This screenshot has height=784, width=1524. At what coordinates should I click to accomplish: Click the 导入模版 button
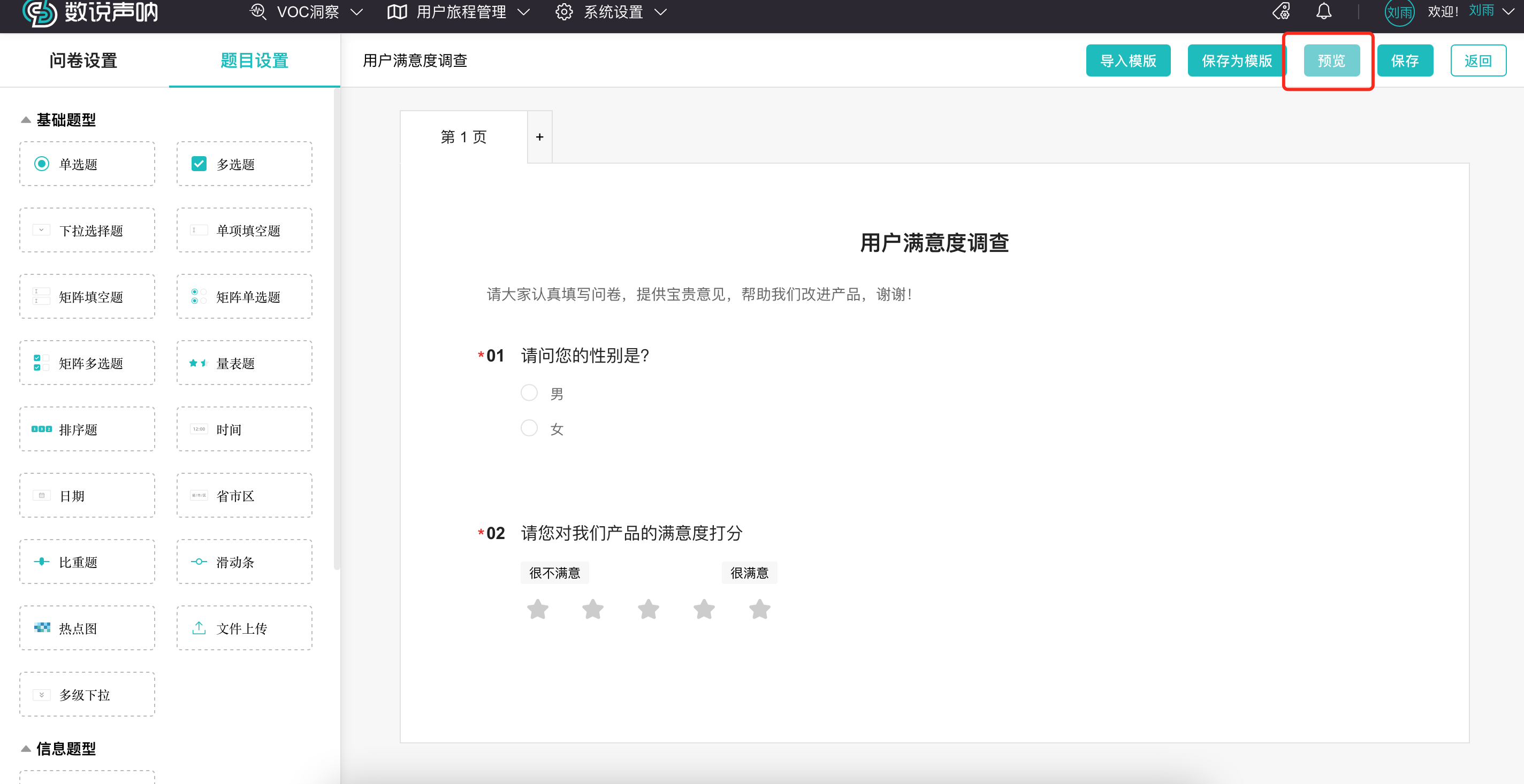coord(1127,60)
